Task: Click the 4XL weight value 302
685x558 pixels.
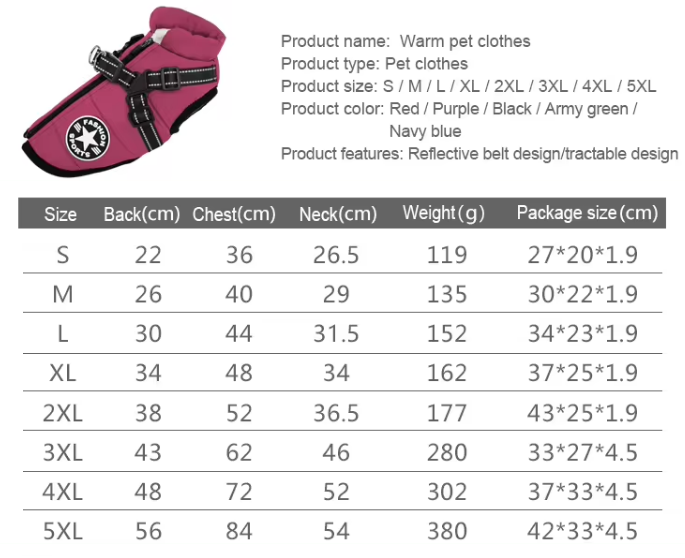Action: [x=447, y=492]
